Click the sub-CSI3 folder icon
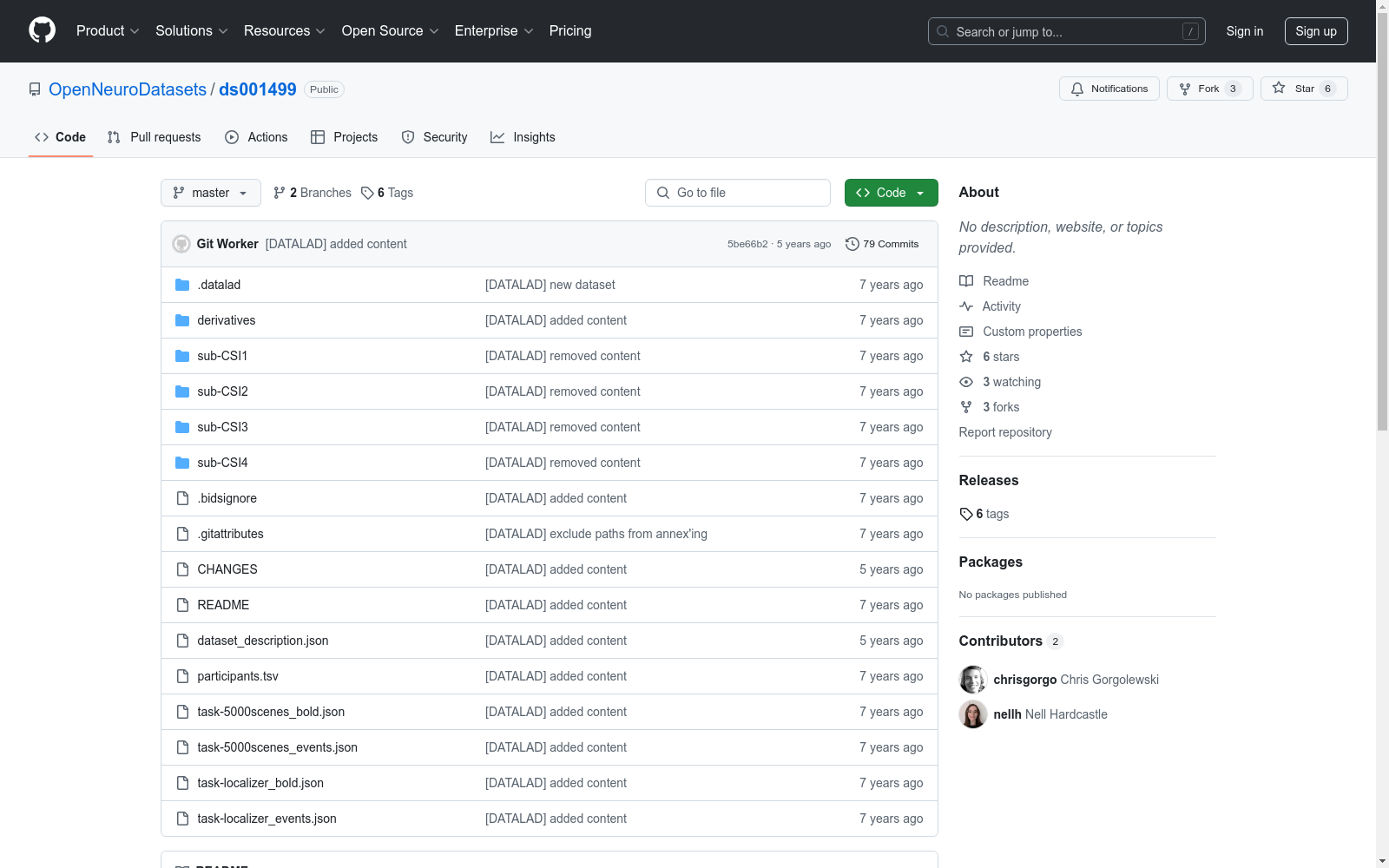 click(x=182, y=427)
